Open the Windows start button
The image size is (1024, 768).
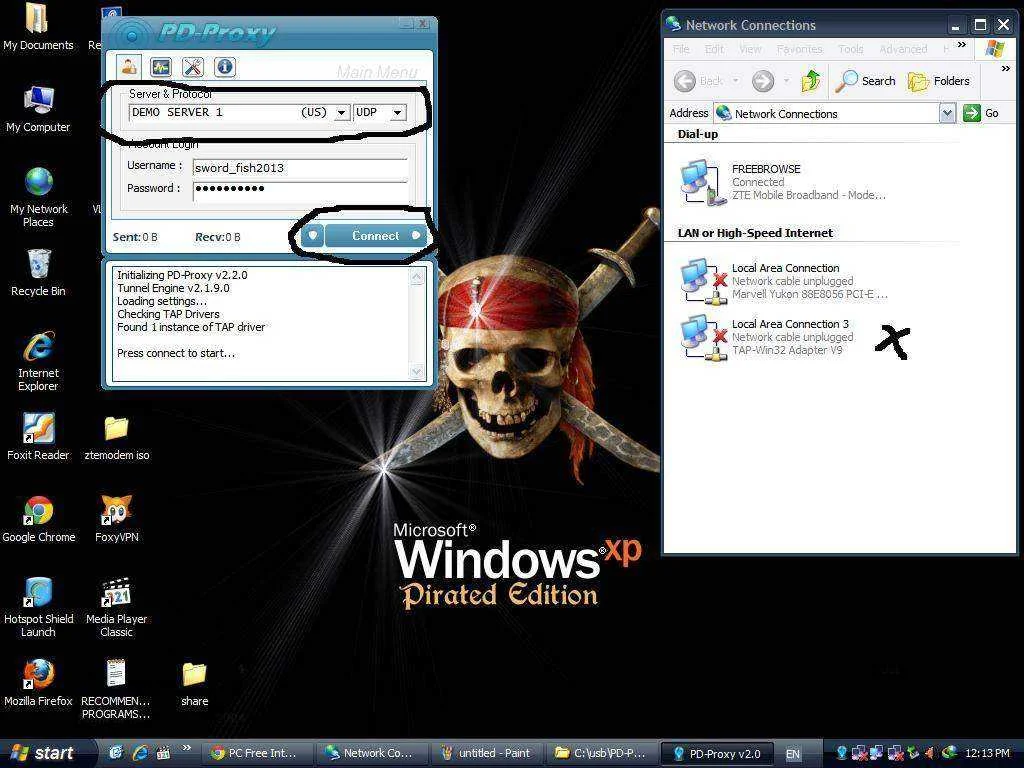[x=46, y=753]
